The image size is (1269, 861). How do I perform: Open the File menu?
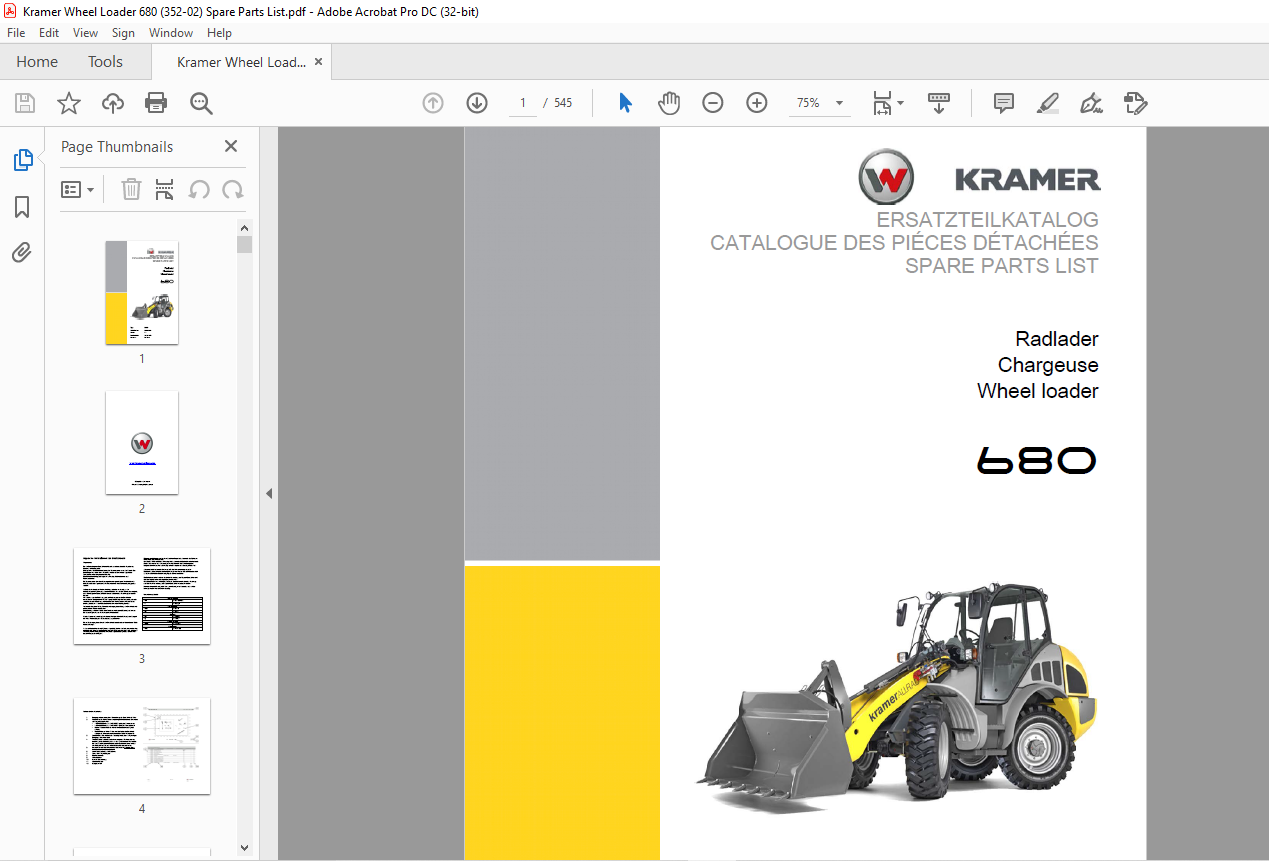[x=16, y=33]
